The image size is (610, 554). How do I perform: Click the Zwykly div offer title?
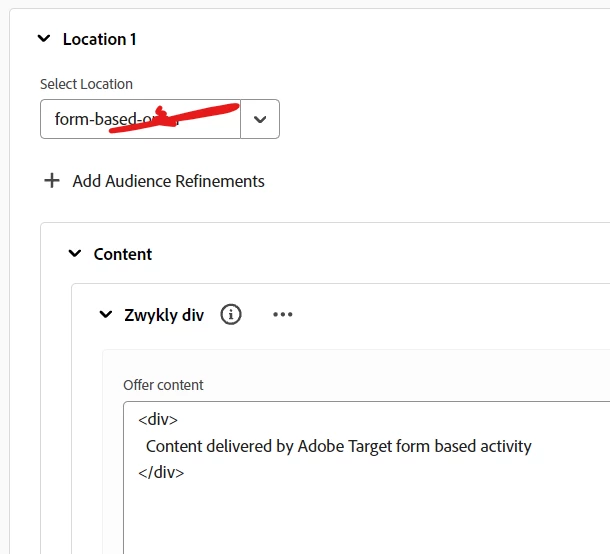pos(164,315)
